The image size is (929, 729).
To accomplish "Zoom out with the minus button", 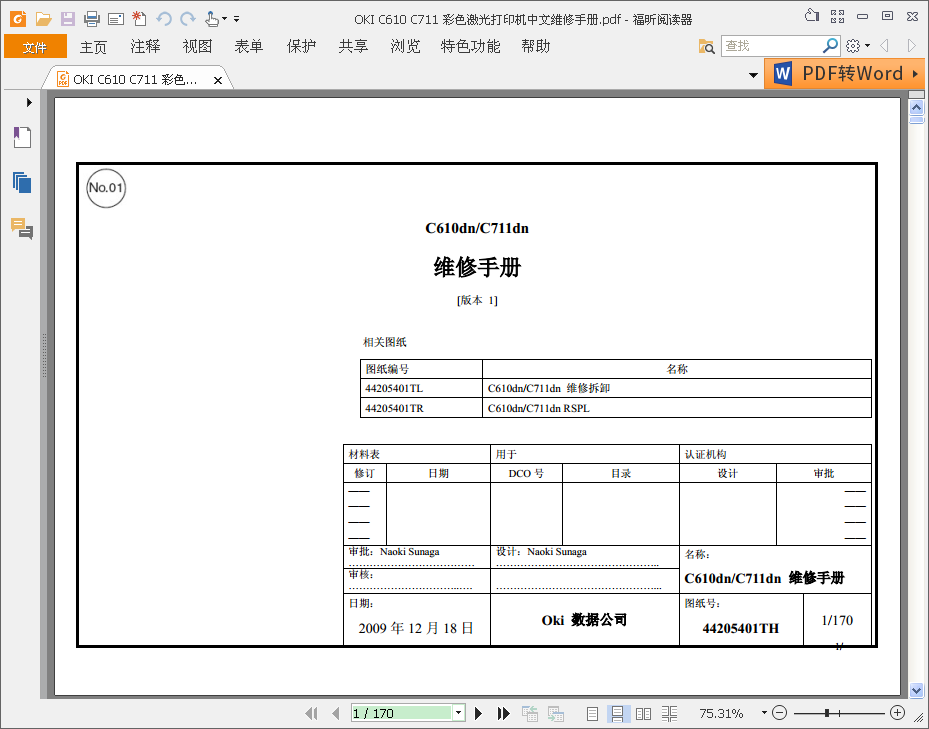I will coord(780,712).
